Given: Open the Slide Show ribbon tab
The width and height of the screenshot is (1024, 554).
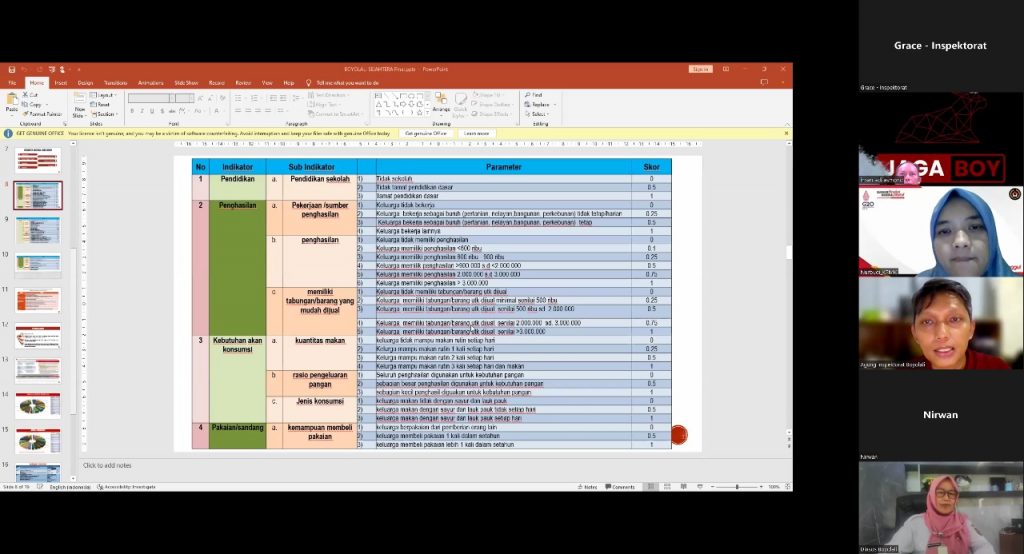Looking at the screenshot, I should pyautogui.click(x=186, y=82).
